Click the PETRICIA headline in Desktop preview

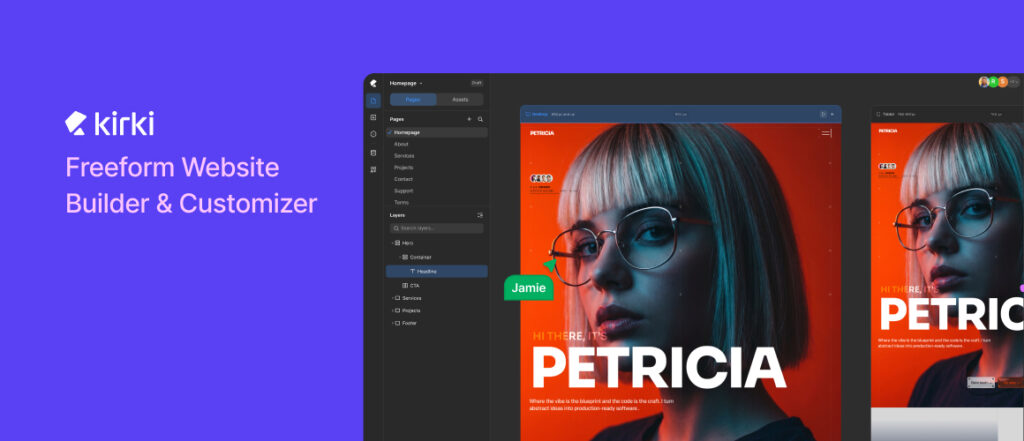click(x=659, y=368)
